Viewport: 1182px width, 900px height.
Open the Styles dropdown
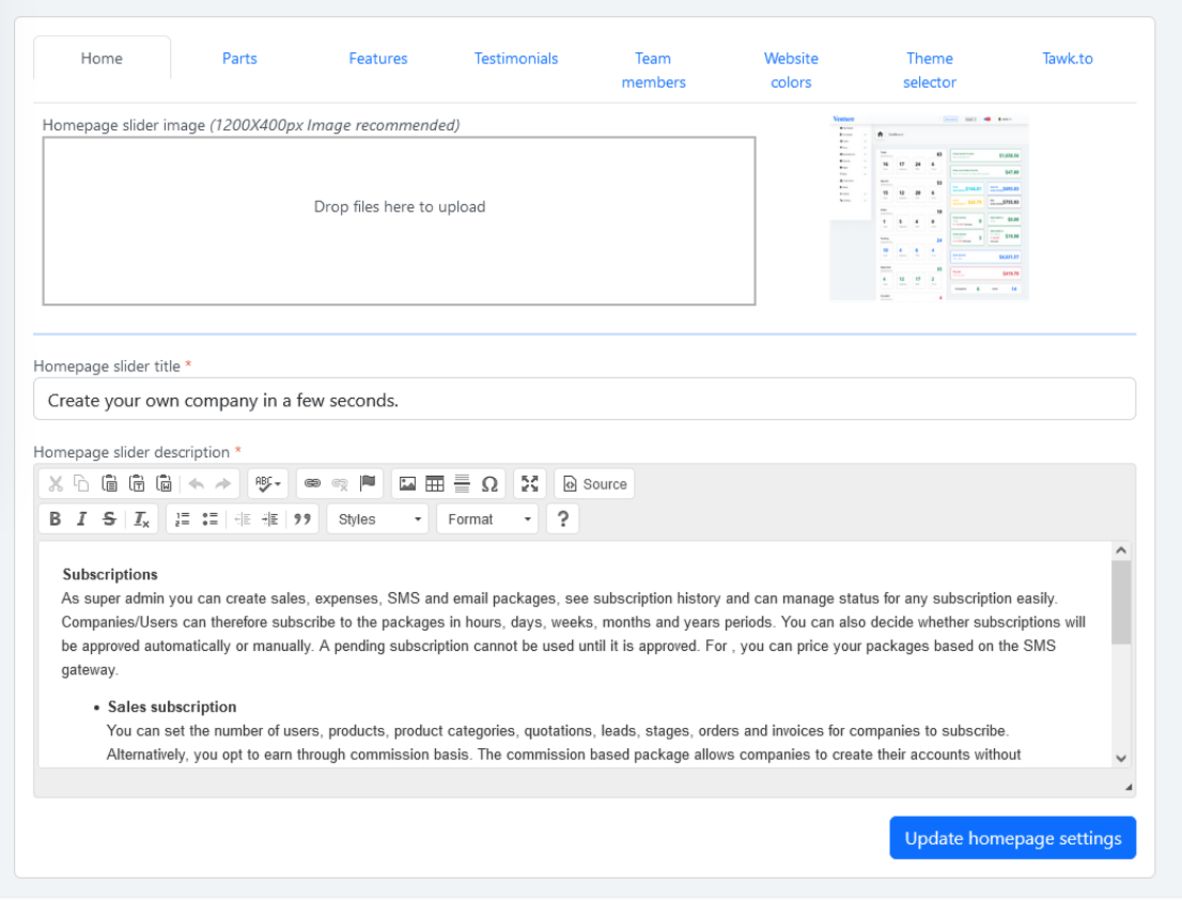[378, 520]
